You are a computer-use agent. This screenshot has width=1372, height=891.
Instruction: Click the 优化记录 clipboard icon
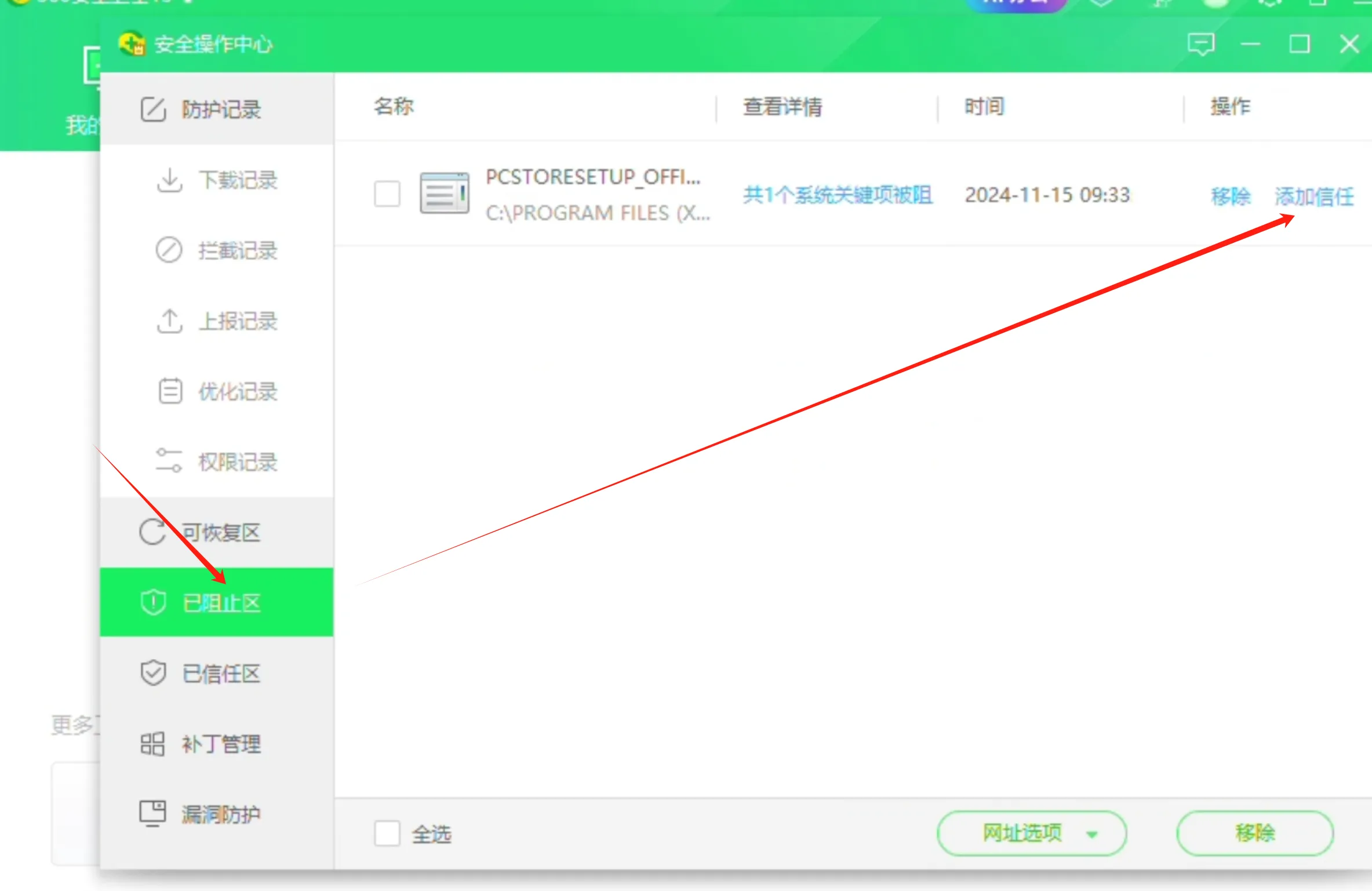tap(170, 391)
